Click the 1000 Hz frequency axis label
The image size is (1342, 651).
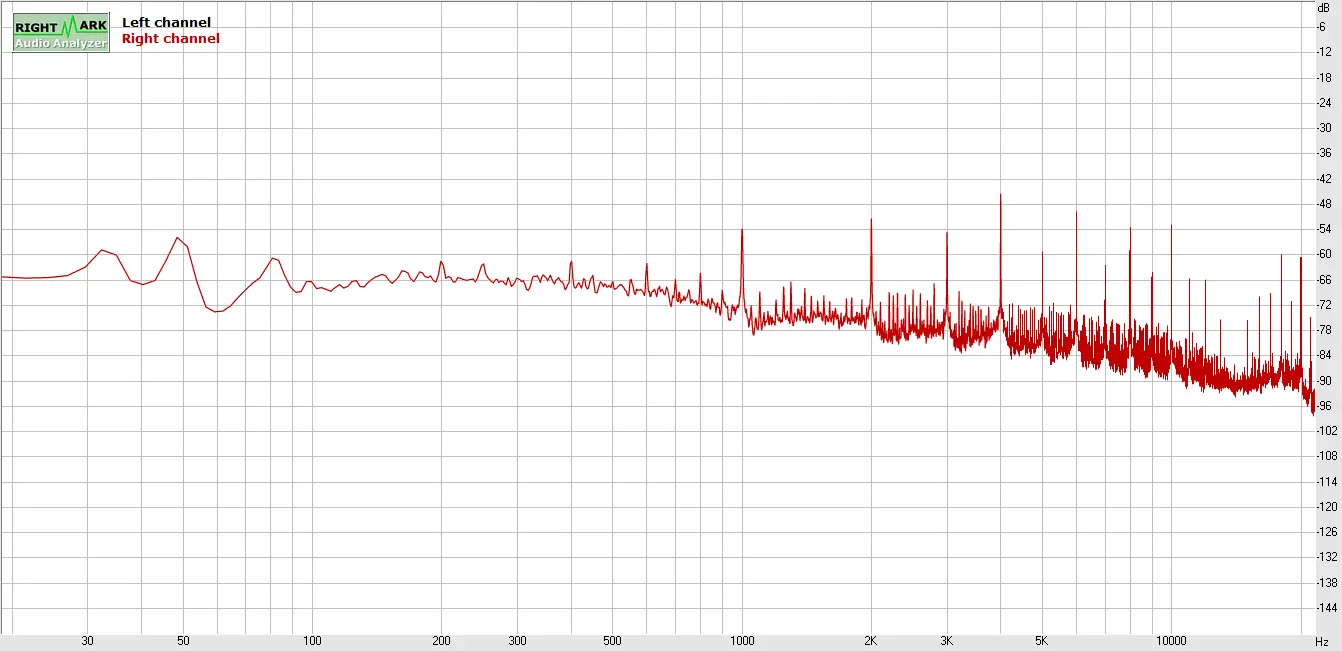pyautogui.click(x=741, y=641)
